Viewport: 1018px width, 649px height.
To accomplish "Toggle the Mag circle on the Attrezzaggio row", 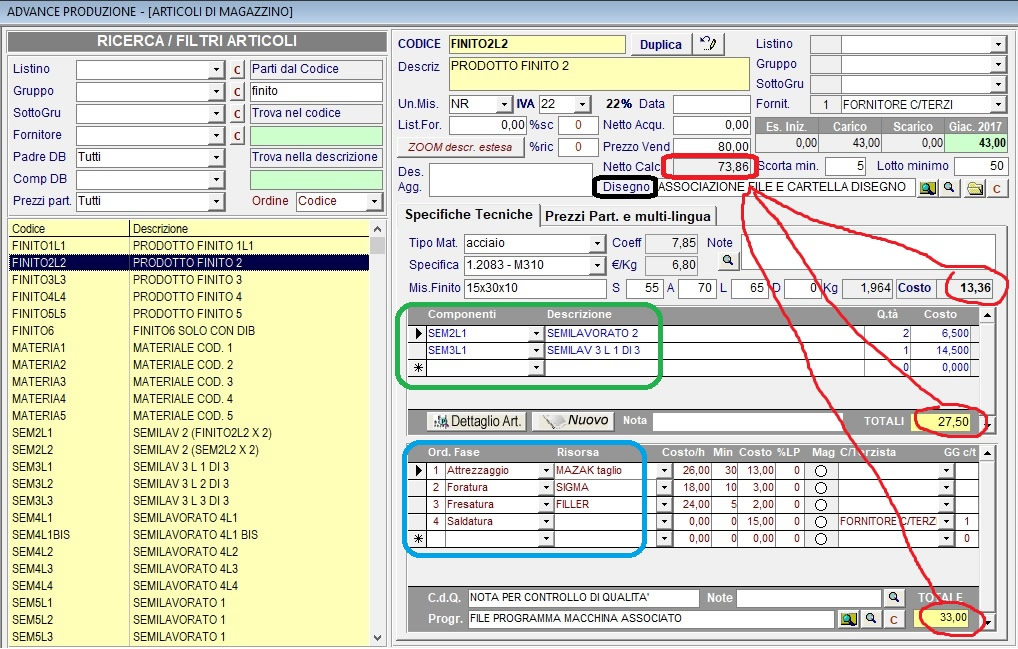I will click(x=821, y=471).
